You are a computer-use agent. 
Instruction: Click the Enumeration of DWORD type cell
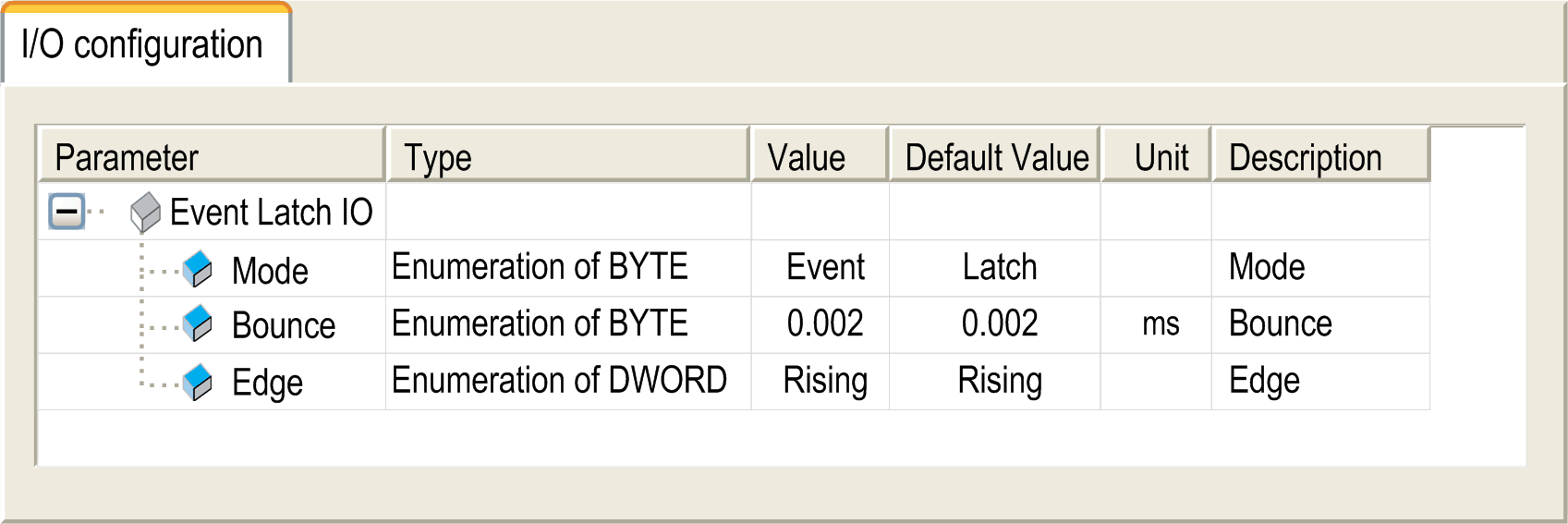click(568, 382)
